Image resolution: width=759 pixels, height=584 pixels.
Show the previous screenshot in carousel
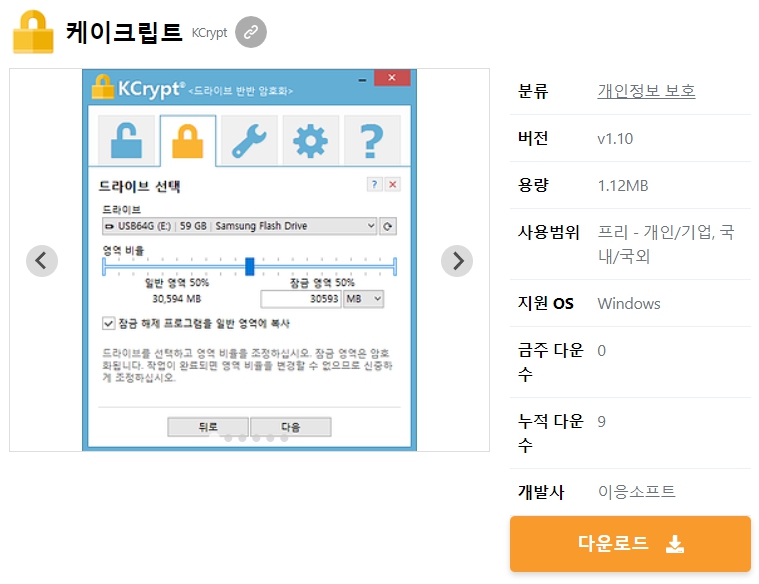pyautogui.click(x=42, y=261)
